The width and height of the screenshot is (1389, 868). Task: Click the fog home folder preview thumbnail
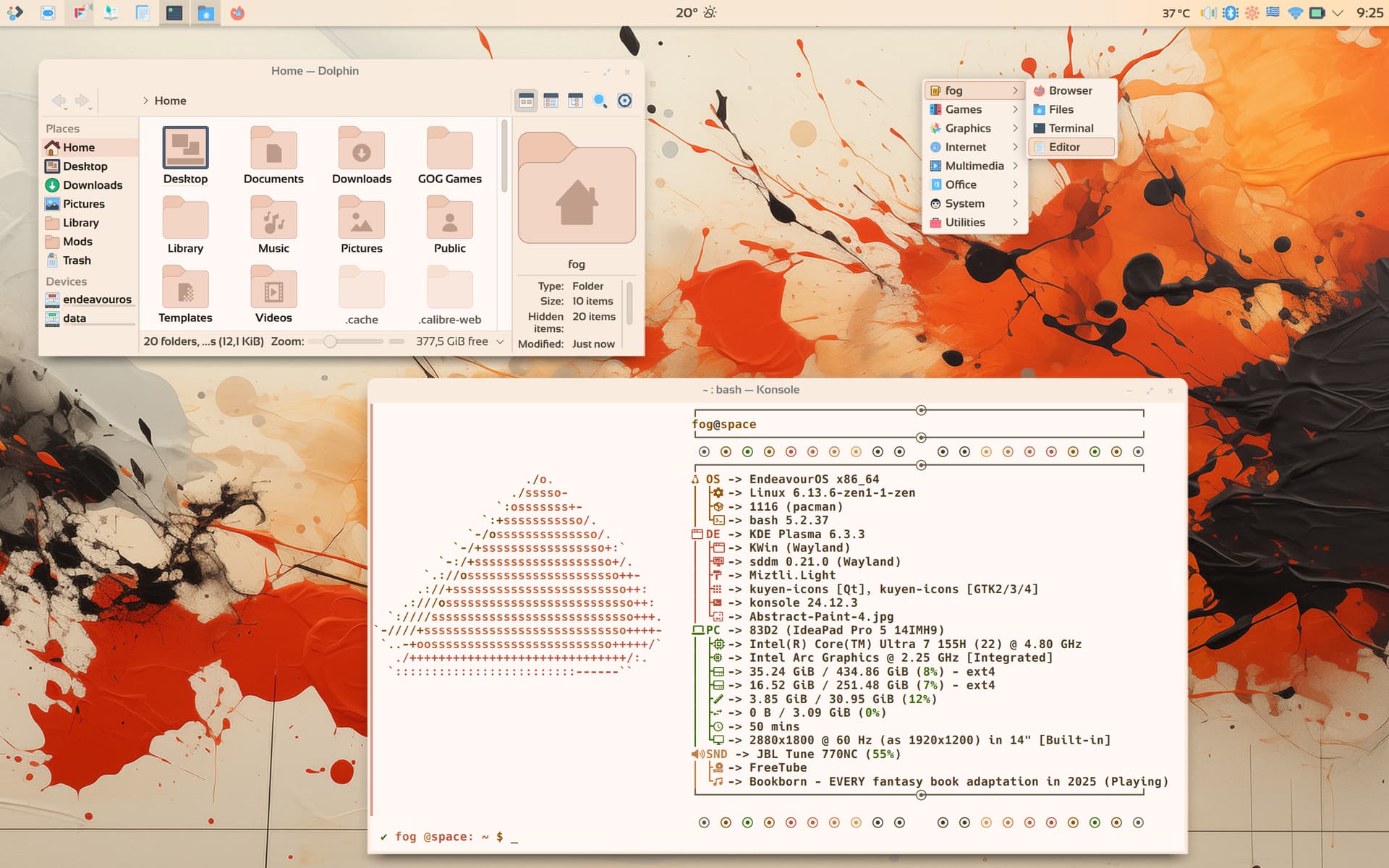pyautogui.click(x=577, y=189)
